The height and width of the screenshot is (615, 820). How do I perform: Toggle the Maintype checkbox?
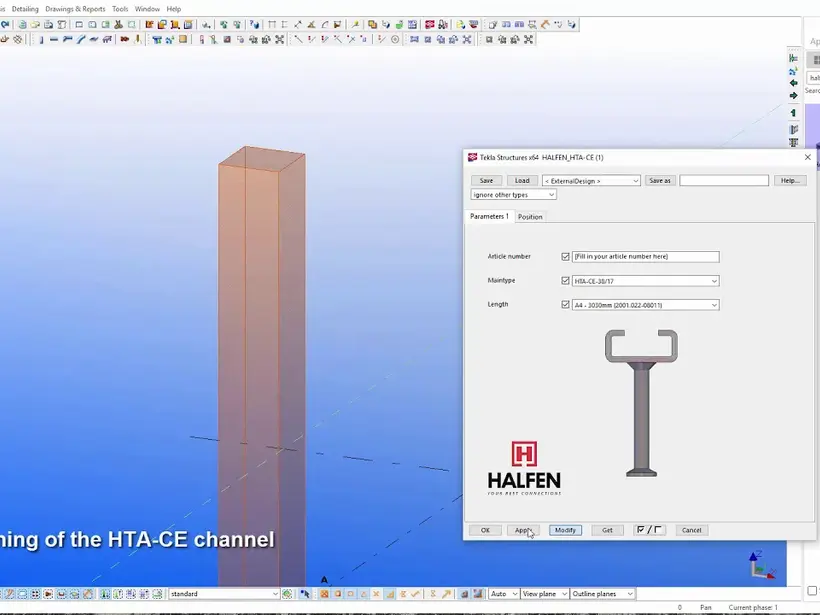point(565,280)
